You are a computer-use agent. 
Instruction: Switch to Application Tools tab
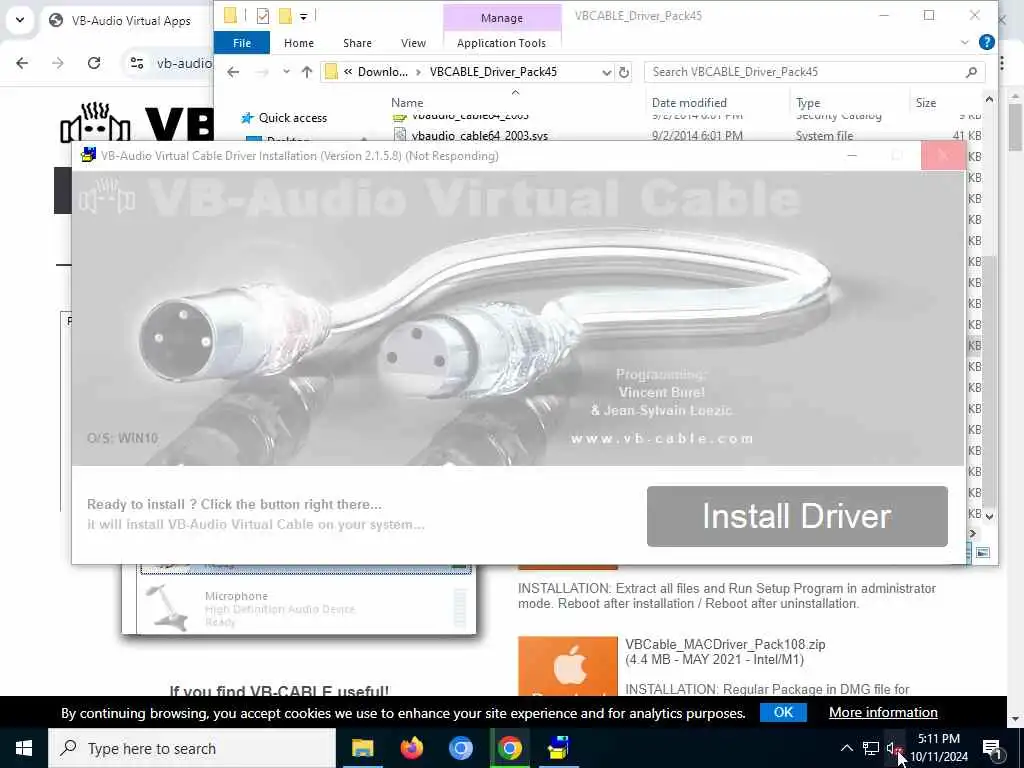coord(501,43)
